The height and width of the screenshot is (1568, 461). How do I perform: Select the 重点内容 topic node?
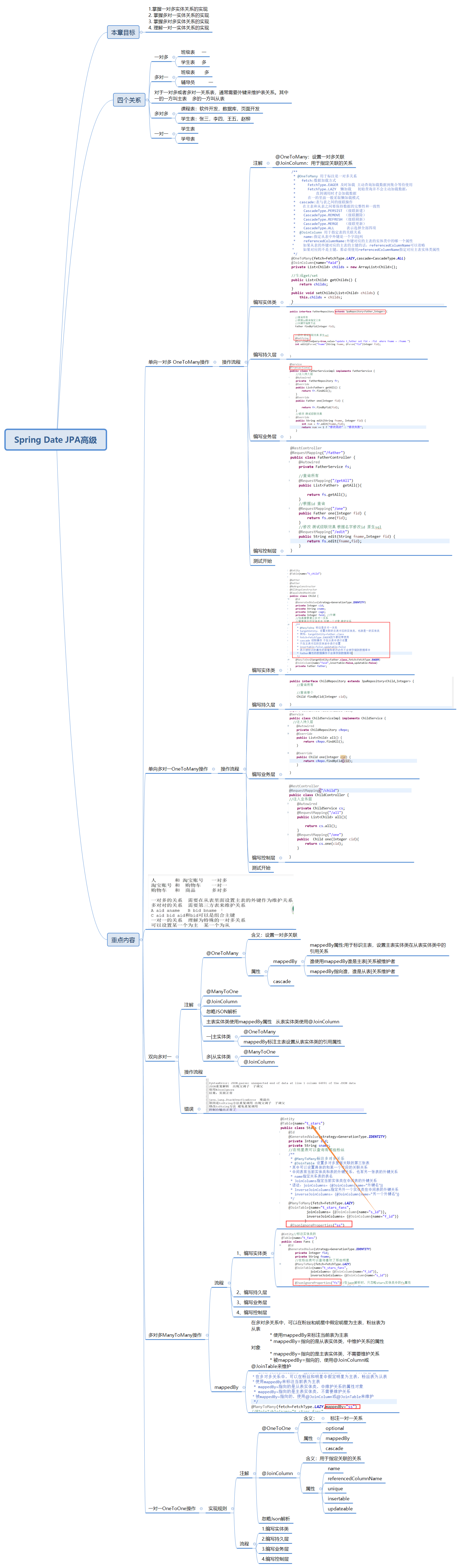(x=123, y=940)
